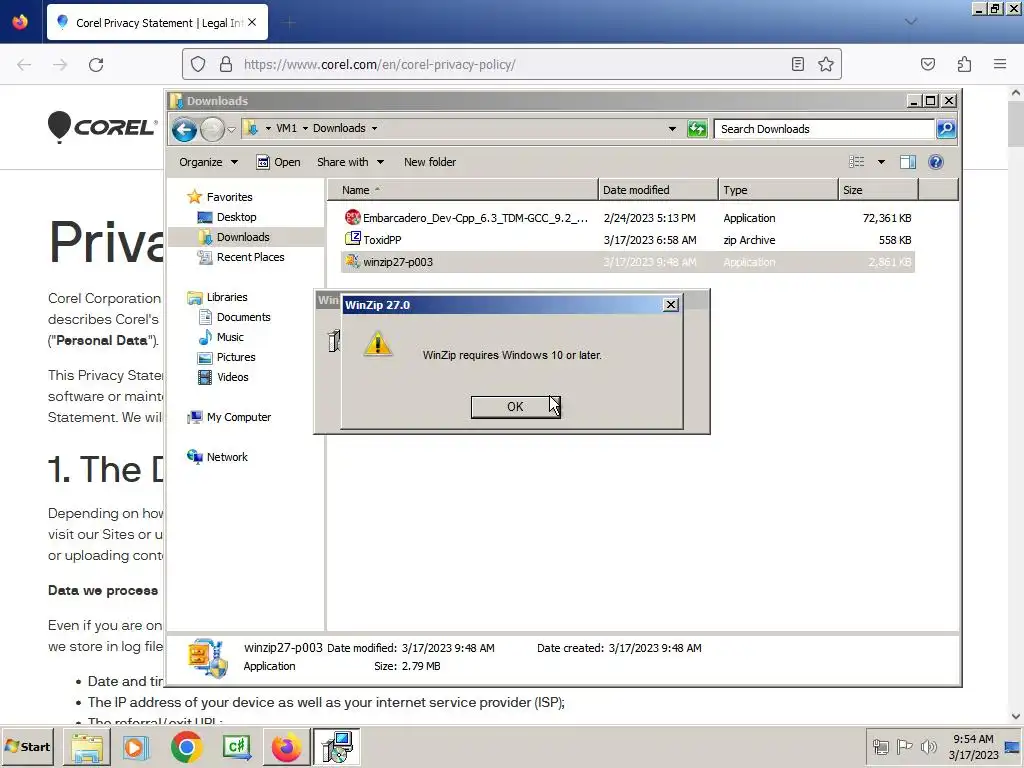
Task: Click the Save to Pocket icon
Action: [927, 64]
